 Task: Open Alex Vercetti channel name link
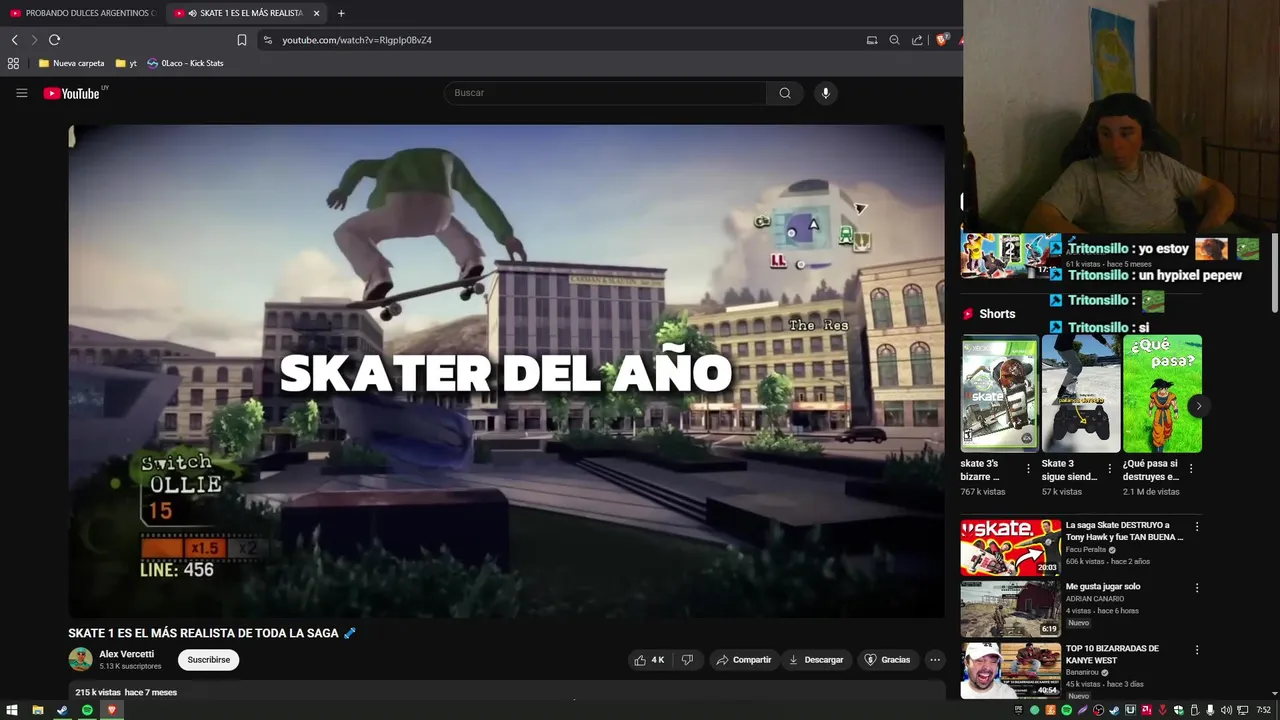[x=126, y=654]
